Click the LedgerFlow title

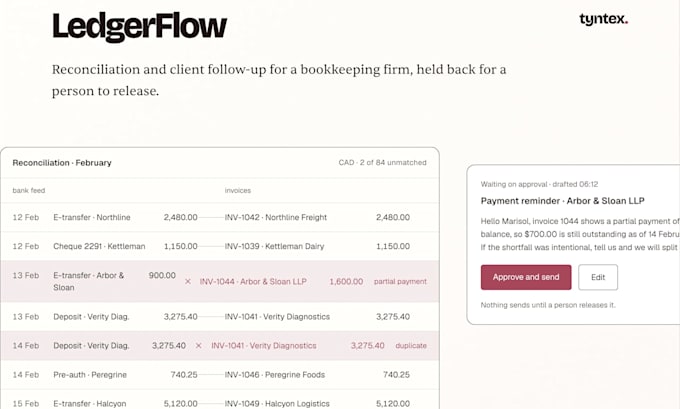point(140,27)
